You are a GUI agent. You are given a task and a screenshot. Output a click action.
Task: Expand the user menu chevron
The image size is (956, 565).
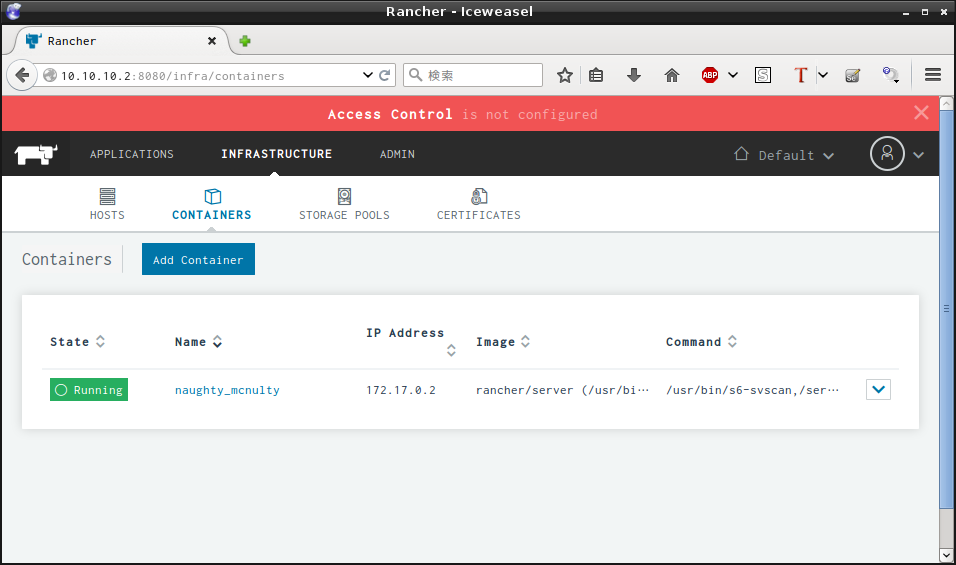(918, 155)
